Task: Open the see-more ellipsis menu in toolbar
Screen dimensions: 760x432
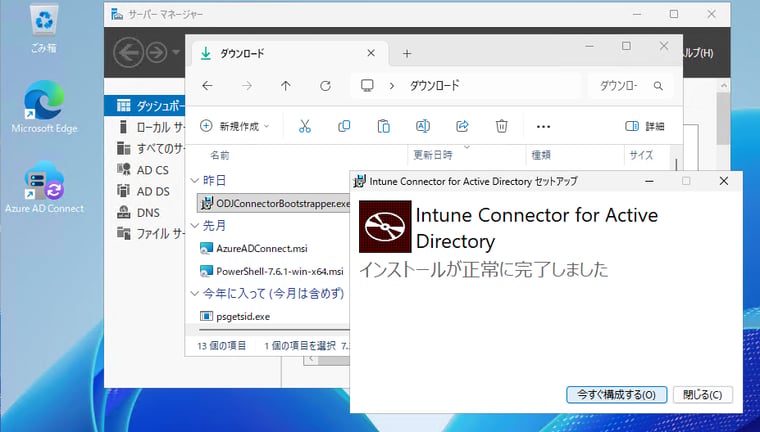Action: click(543, 127)
